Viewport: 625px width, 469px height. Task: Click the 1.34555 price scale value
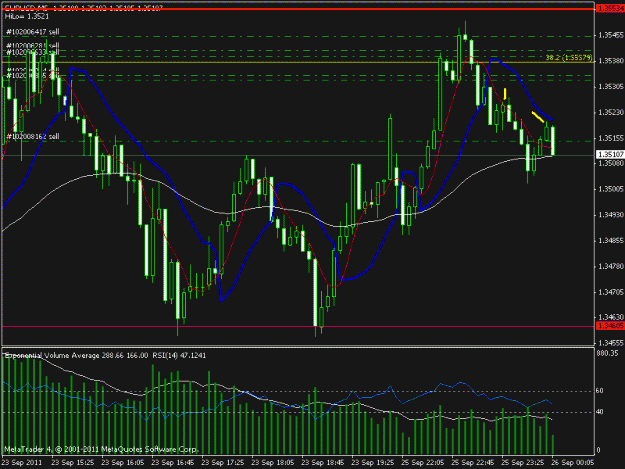(x=611, y=343)
